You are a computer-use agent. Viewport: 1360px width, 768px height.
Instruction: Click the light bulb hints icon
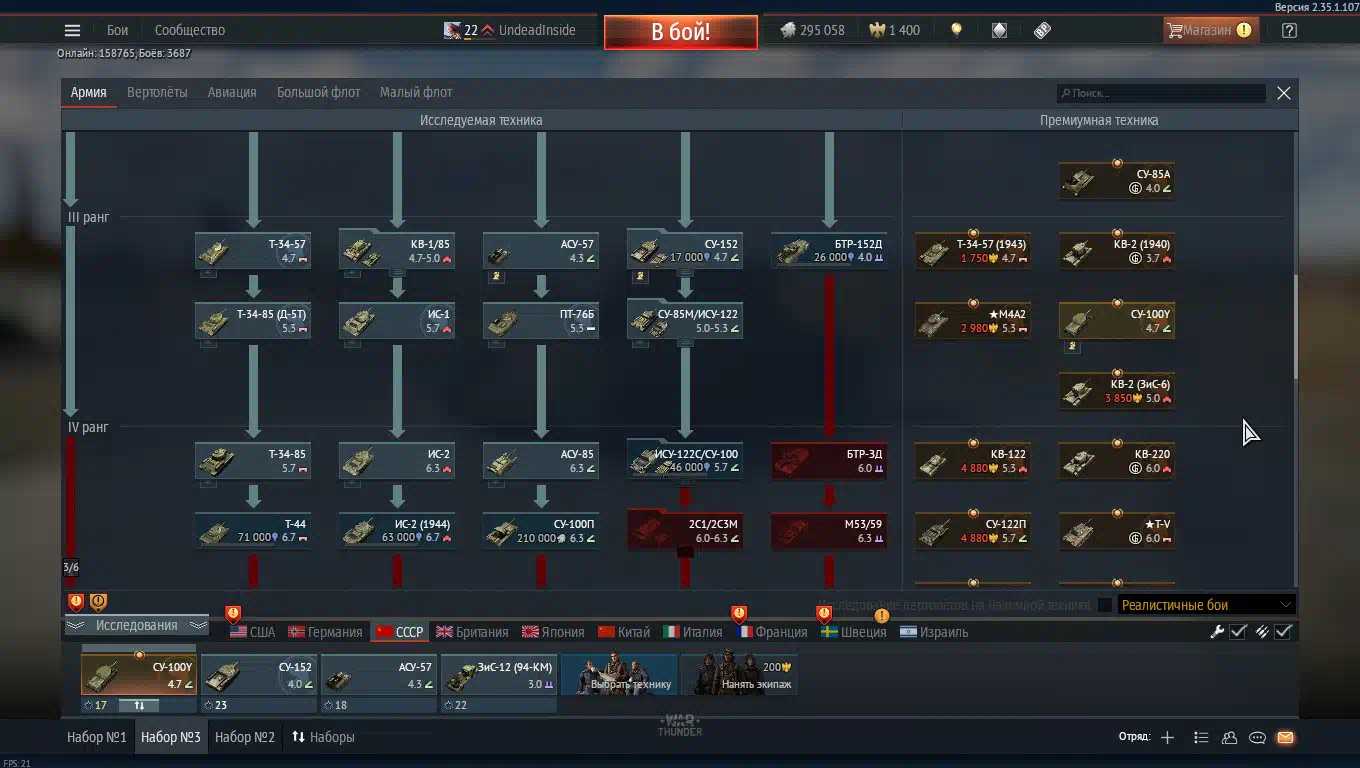coord(956,30)
